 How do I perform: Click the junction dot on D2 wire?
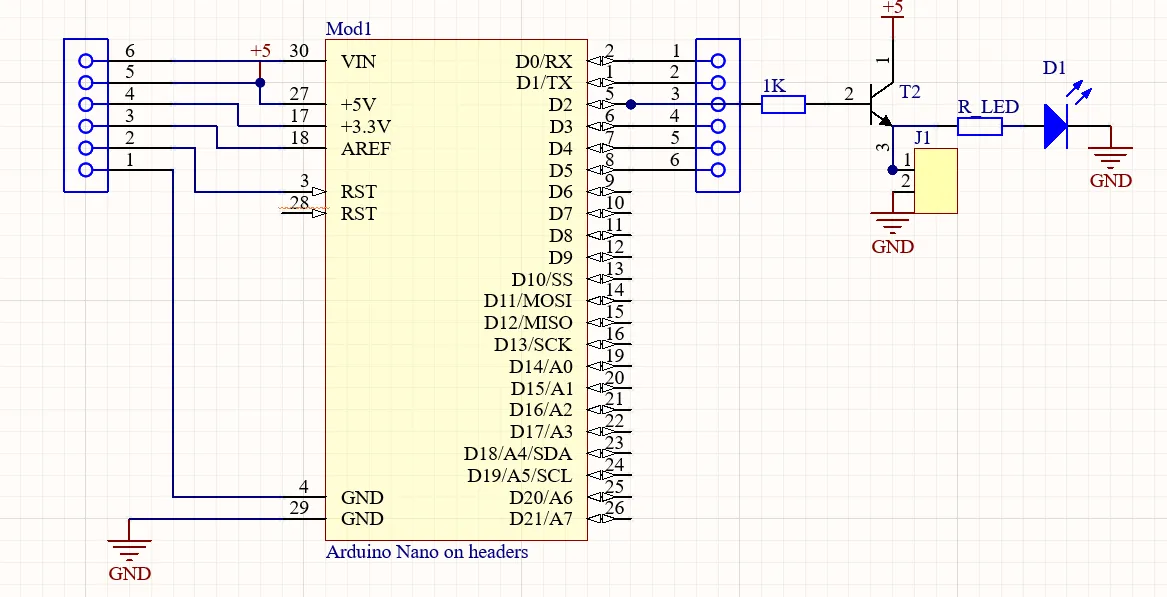pyautogui.click(x=630, y=104)
